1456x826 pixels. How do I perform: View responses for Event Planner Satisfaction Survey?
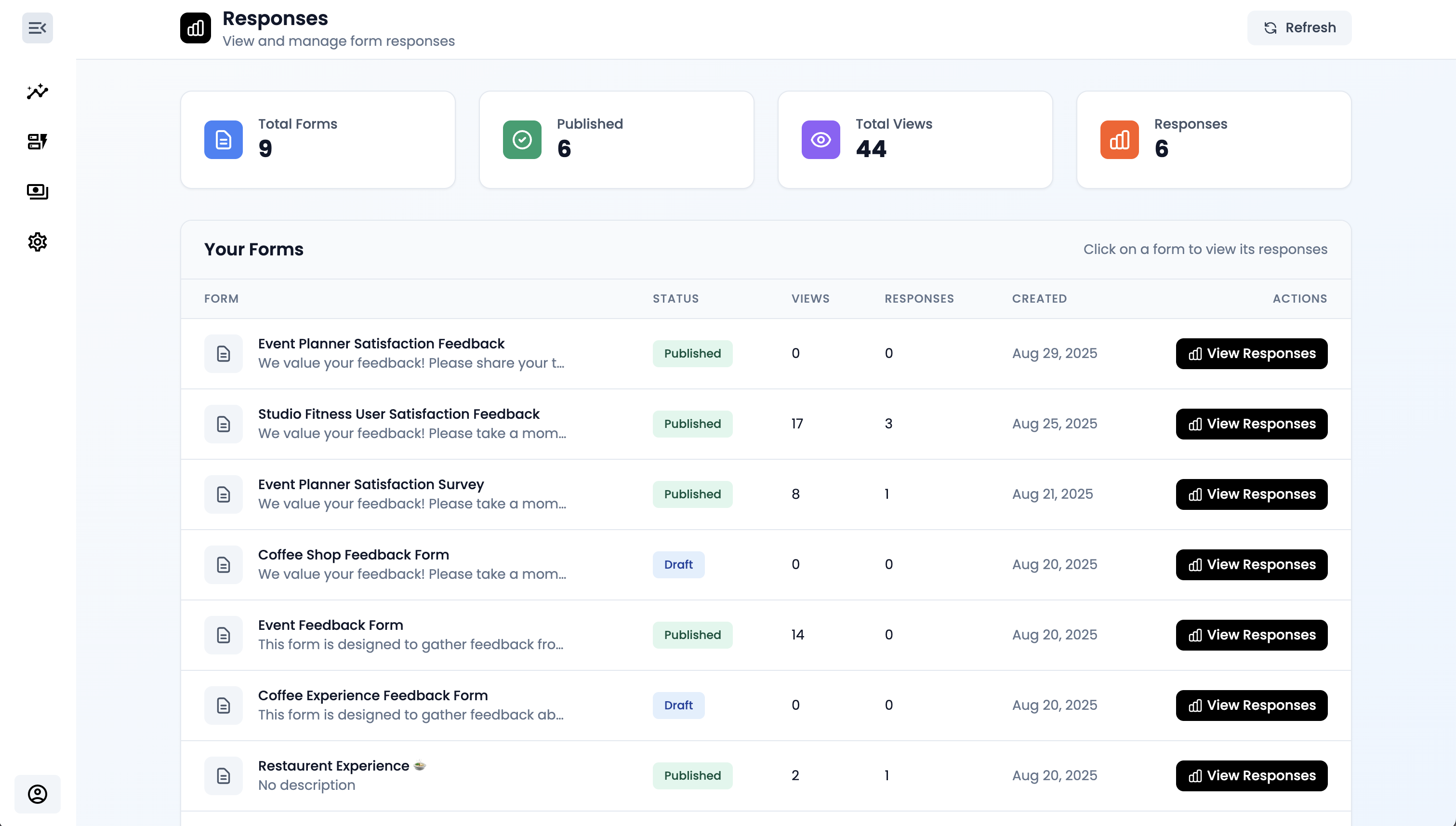tap(1252, 494)
